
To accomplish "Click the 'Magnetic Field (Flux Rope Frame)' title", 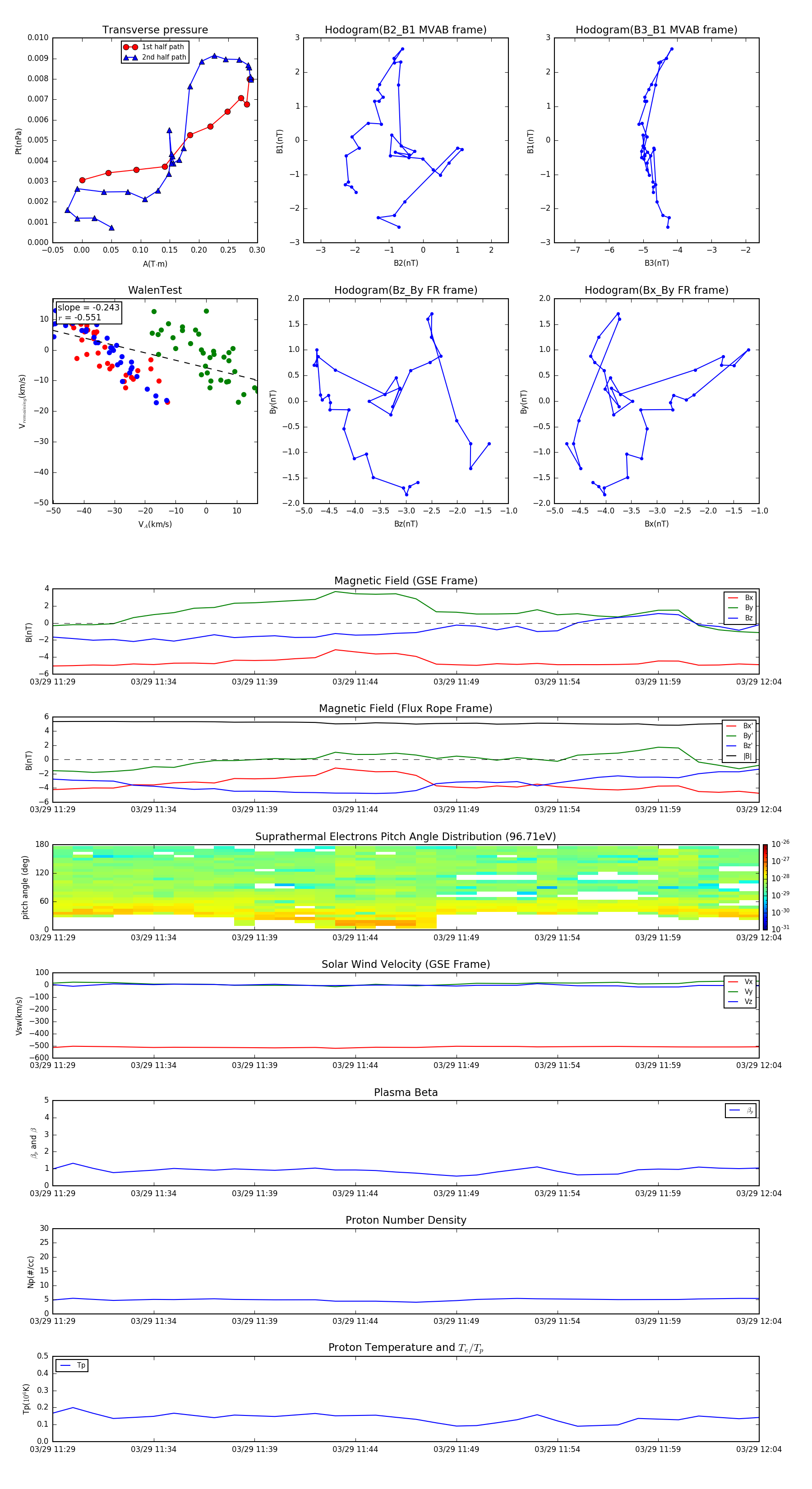I will [406, 708].
